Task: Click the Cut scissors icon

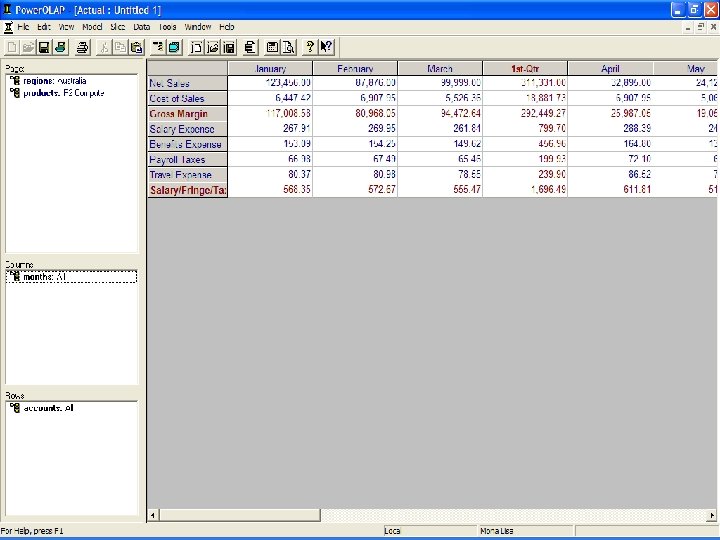Action: pos(104,47)
